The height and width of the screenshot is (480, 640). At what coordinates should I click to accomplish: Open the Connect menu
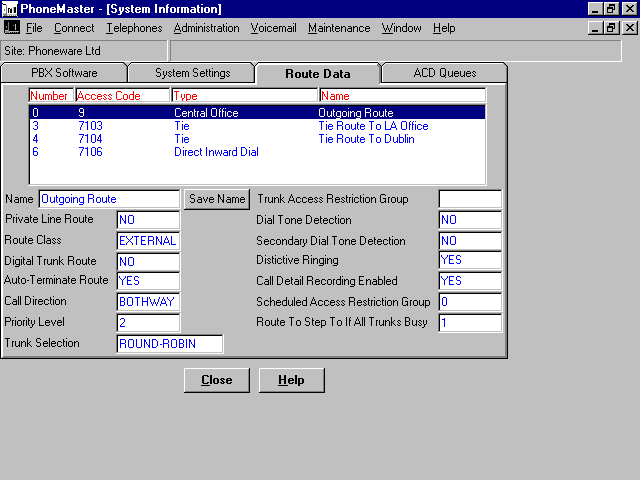click(x=74, y=28)
